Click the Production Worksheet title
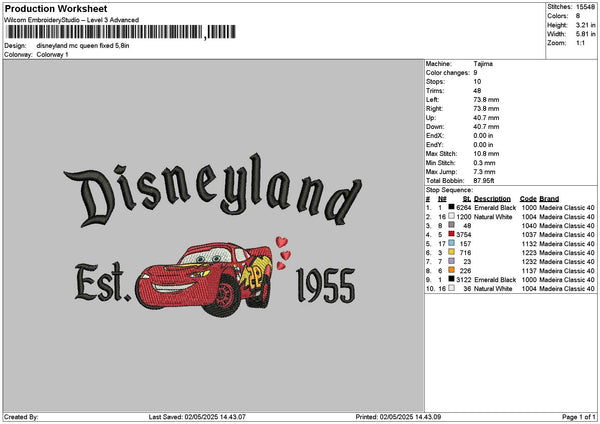The width and height of the screenshot is (600, 424). point(56,8)
